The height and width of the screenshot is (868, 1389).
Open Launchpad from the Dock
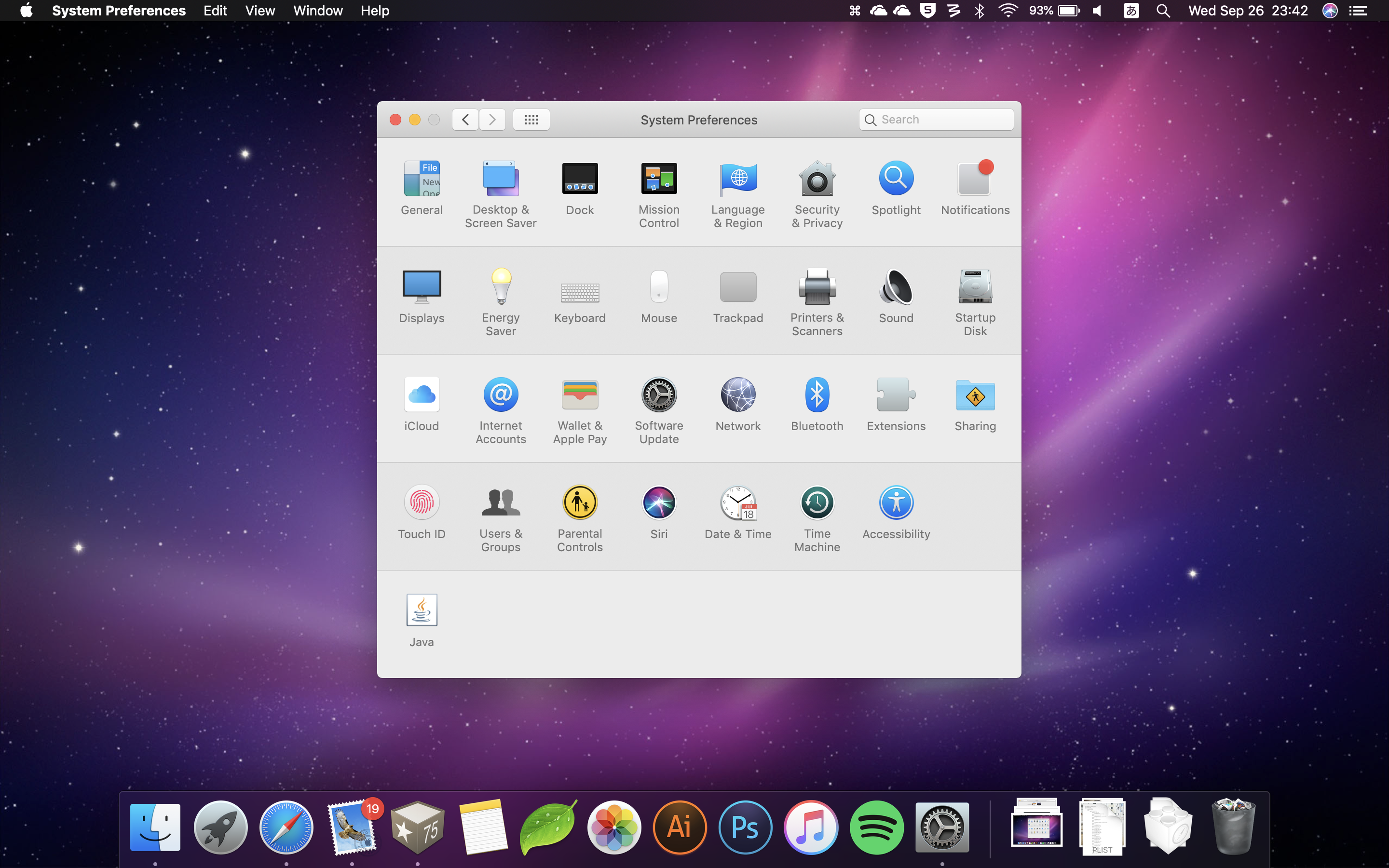coord(220,827)
